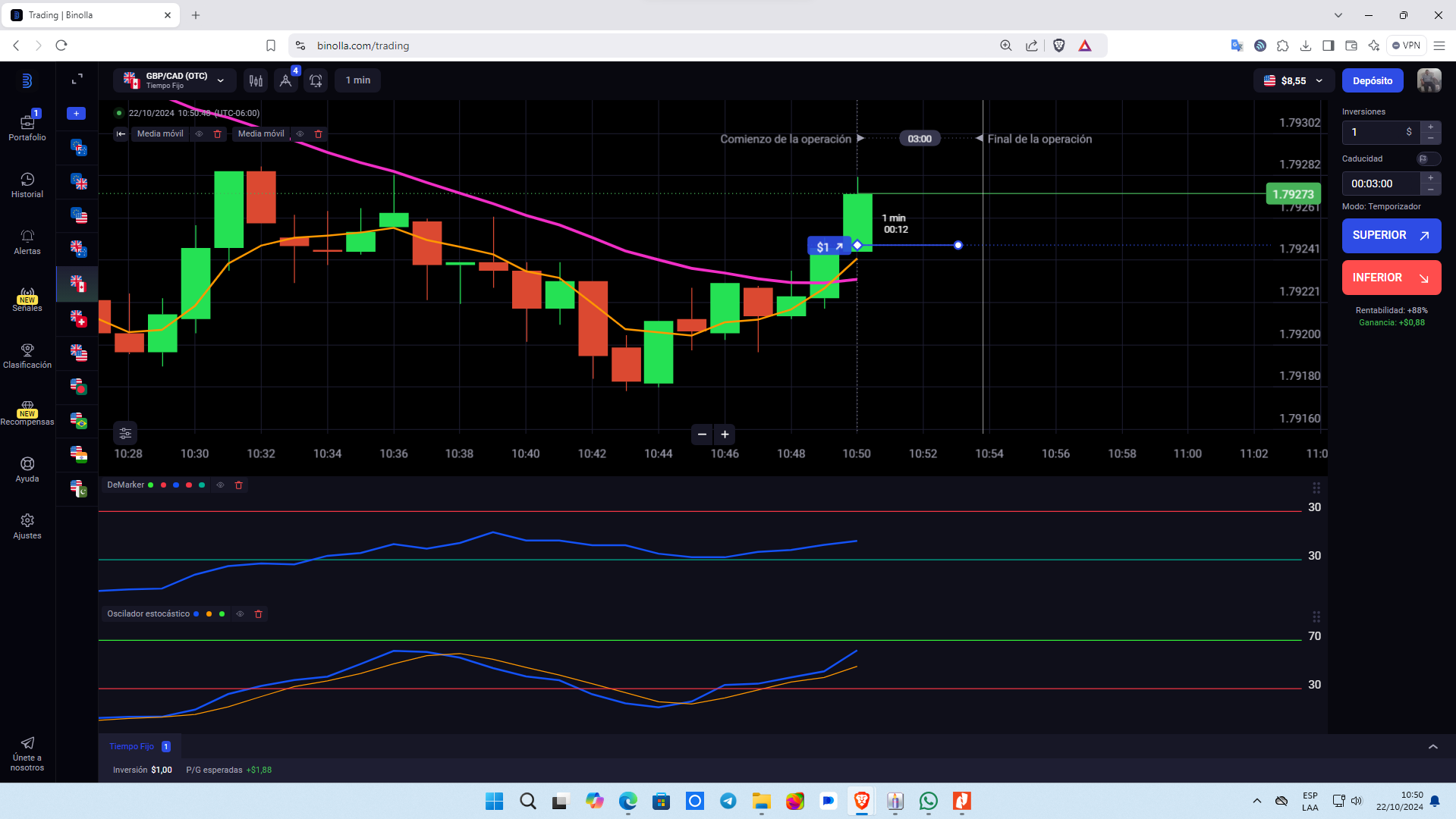Expand the bottom trades panel chevron
This screenshot has width=1456, height=819.
click(x=1433, y=747)
